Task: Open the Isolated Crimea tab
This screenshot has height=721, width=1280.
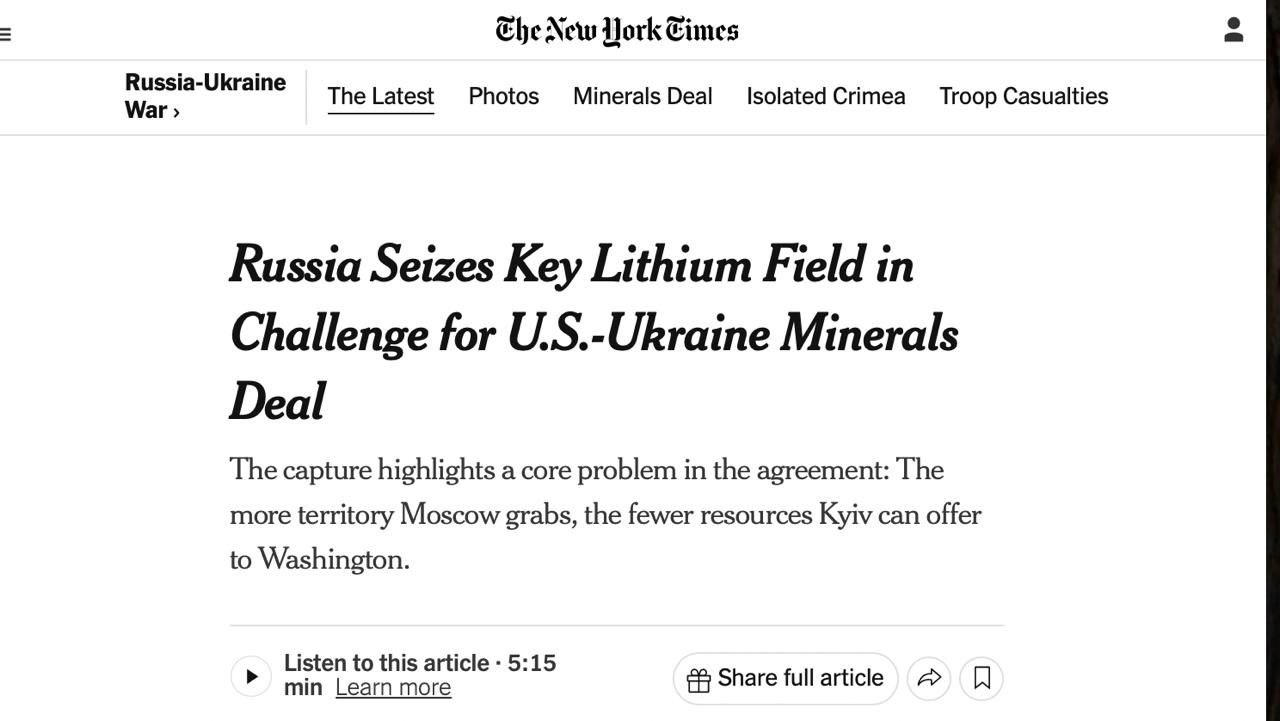Action: point(825,97)
